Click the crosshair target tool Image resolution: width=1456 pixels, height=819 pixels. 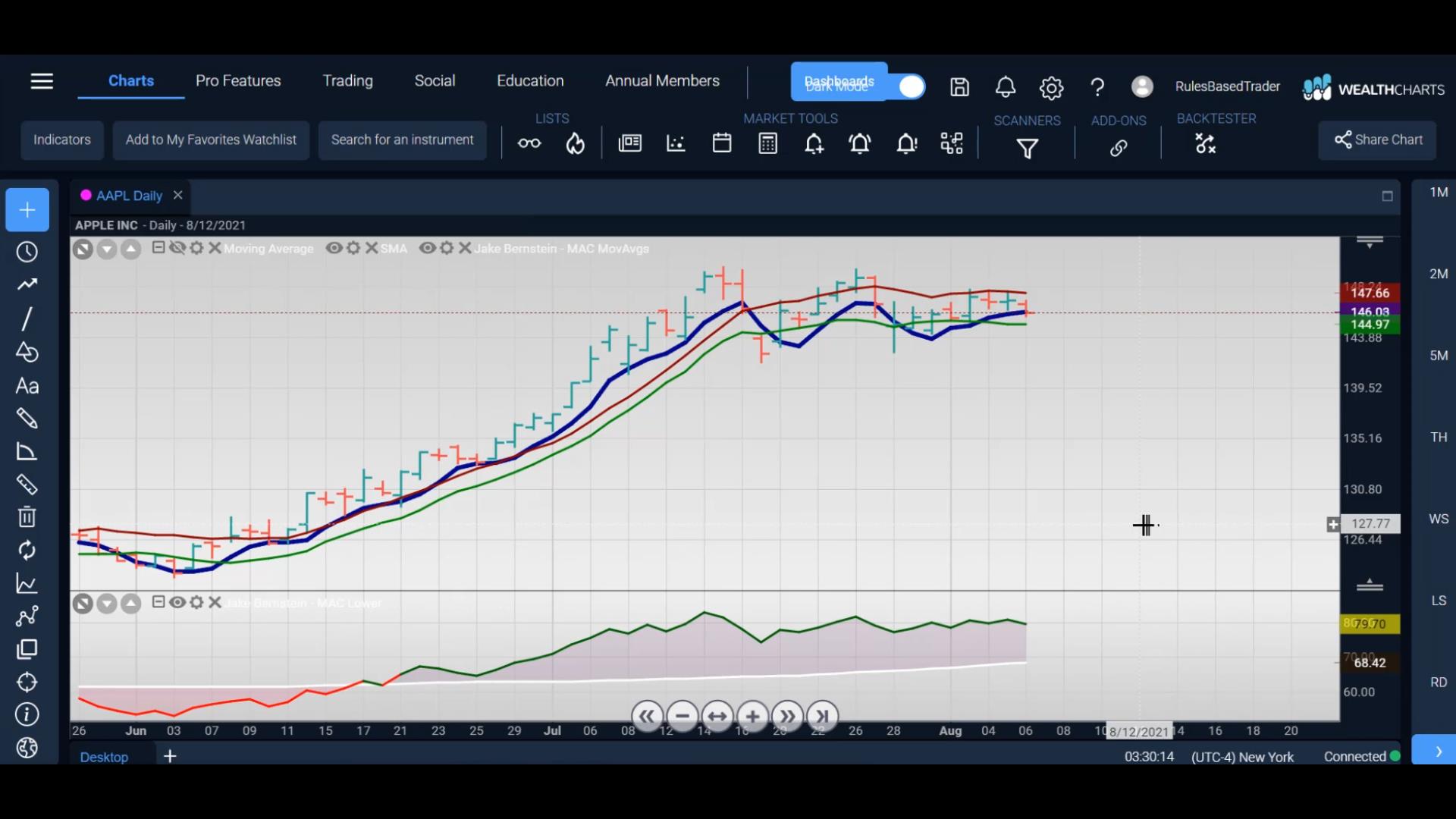tap(27, 682)
